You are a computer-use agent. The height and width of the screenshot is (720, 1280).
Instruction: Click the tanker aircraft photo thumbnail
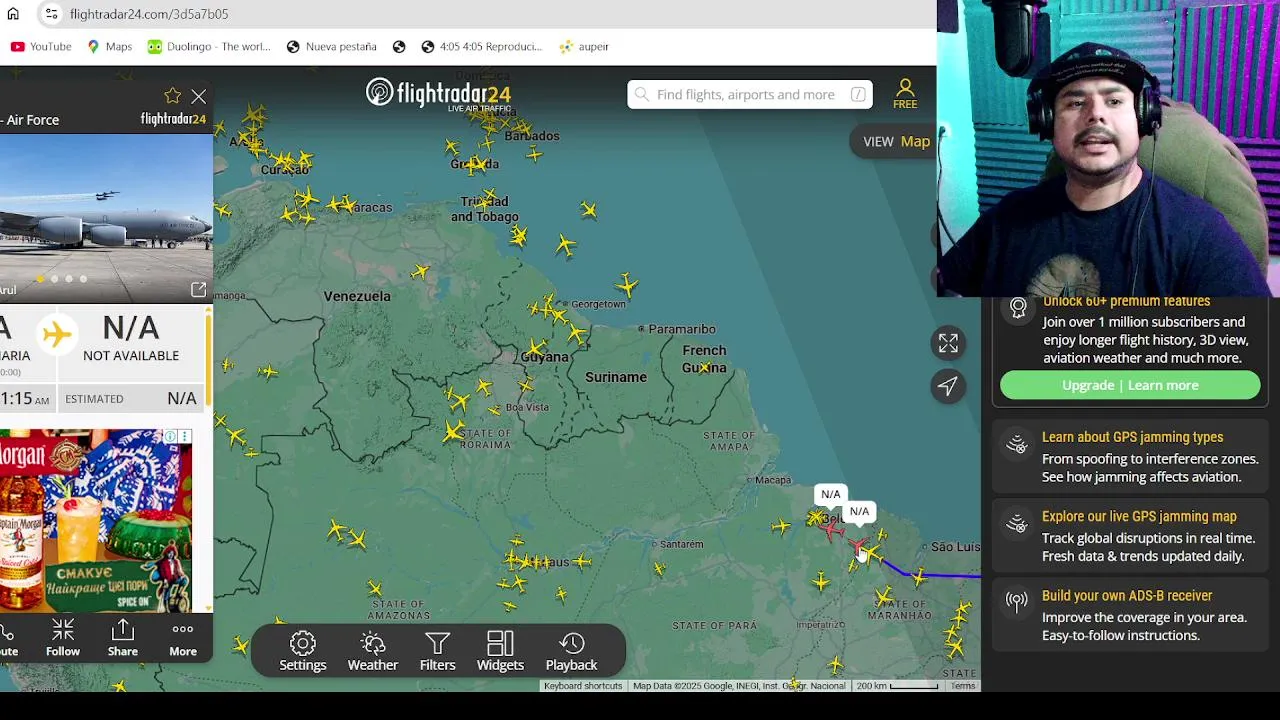click(x=106, y=219)
